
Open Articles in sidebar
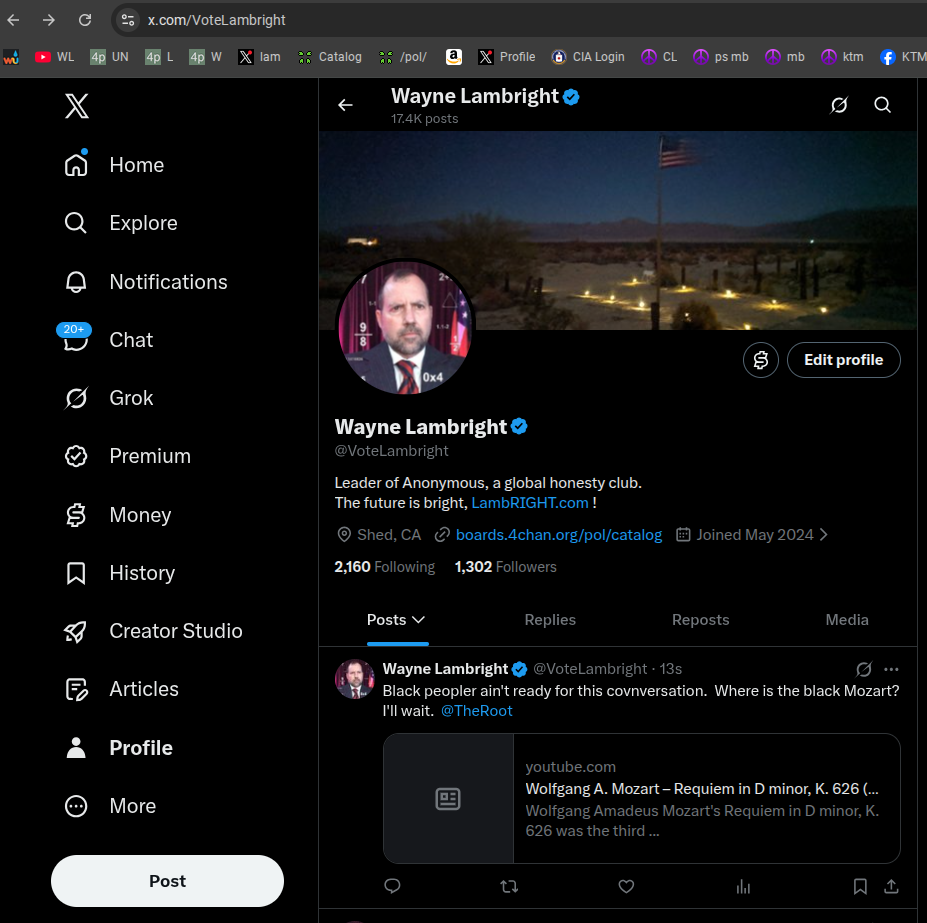(x=121, y=689)
